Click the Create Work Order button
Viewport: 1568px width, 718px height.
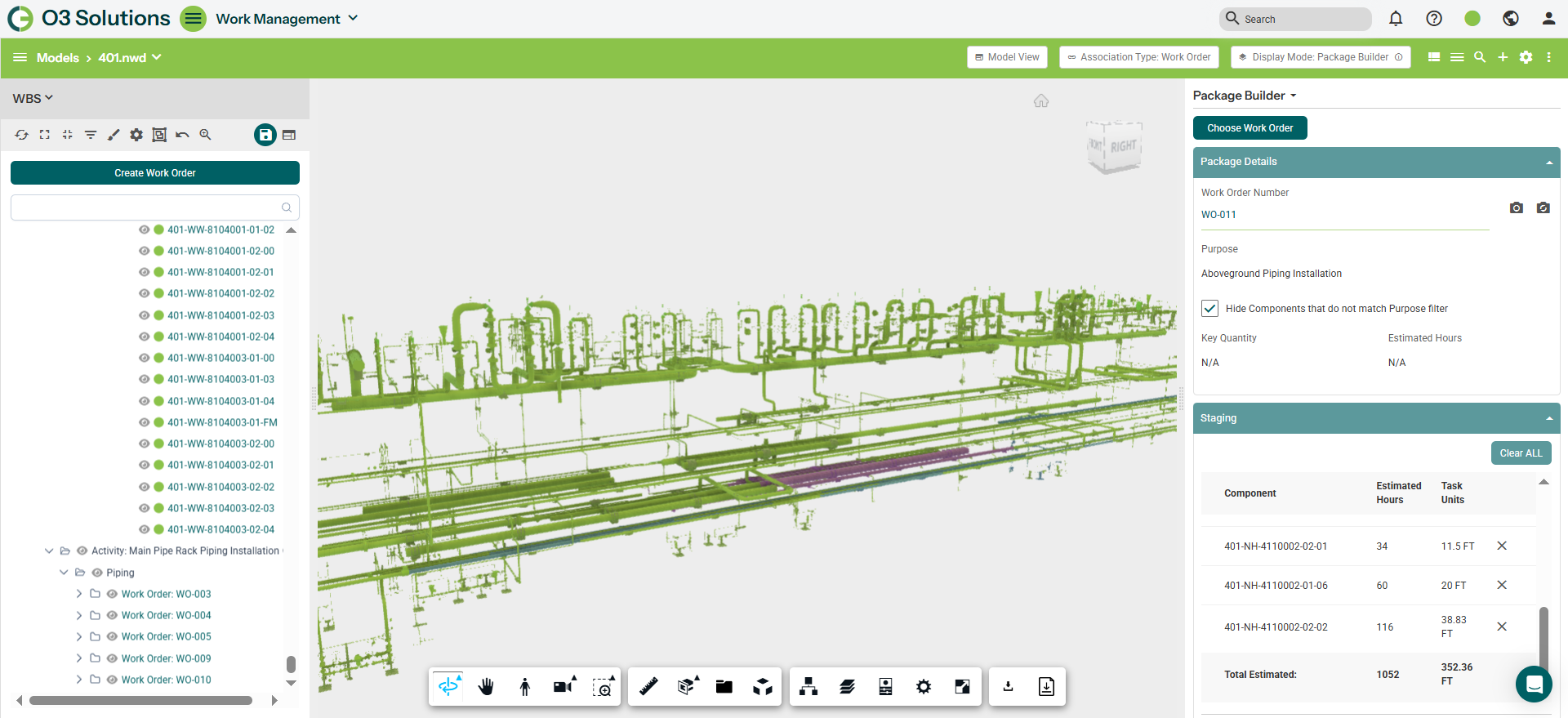155,173
